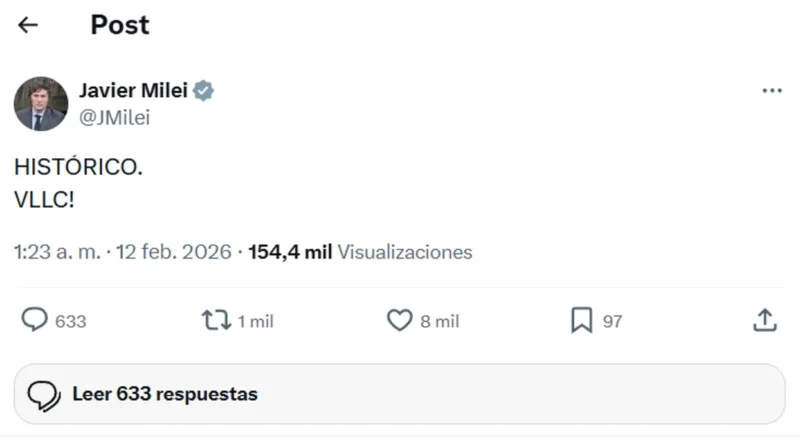Click the HISTÓRICO. VLLC! post text

click(78, 183)
